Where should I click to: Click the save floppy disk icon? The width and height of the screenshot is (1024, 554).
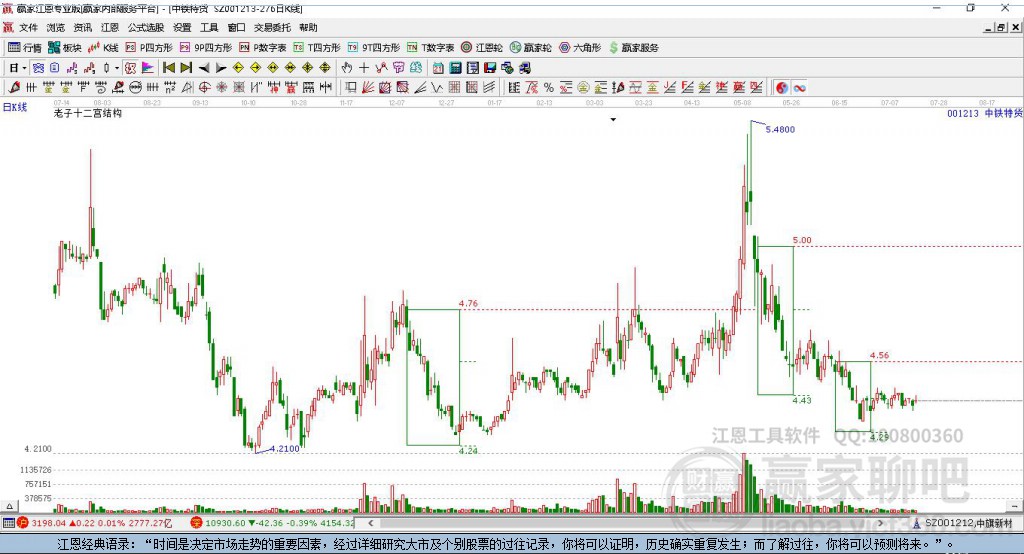point(490,67)
